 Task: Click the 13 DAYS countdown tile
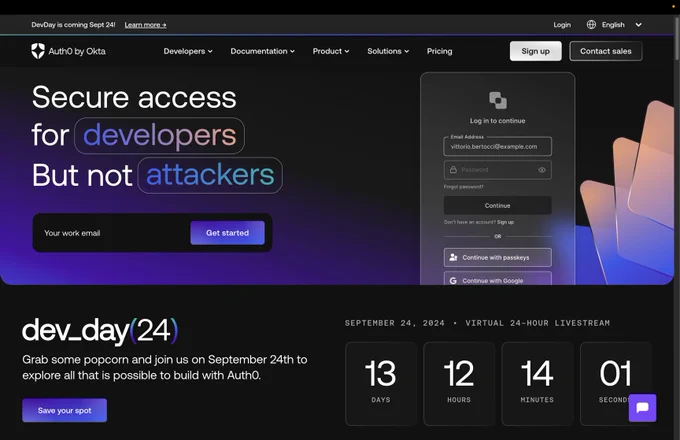[381, 383]
